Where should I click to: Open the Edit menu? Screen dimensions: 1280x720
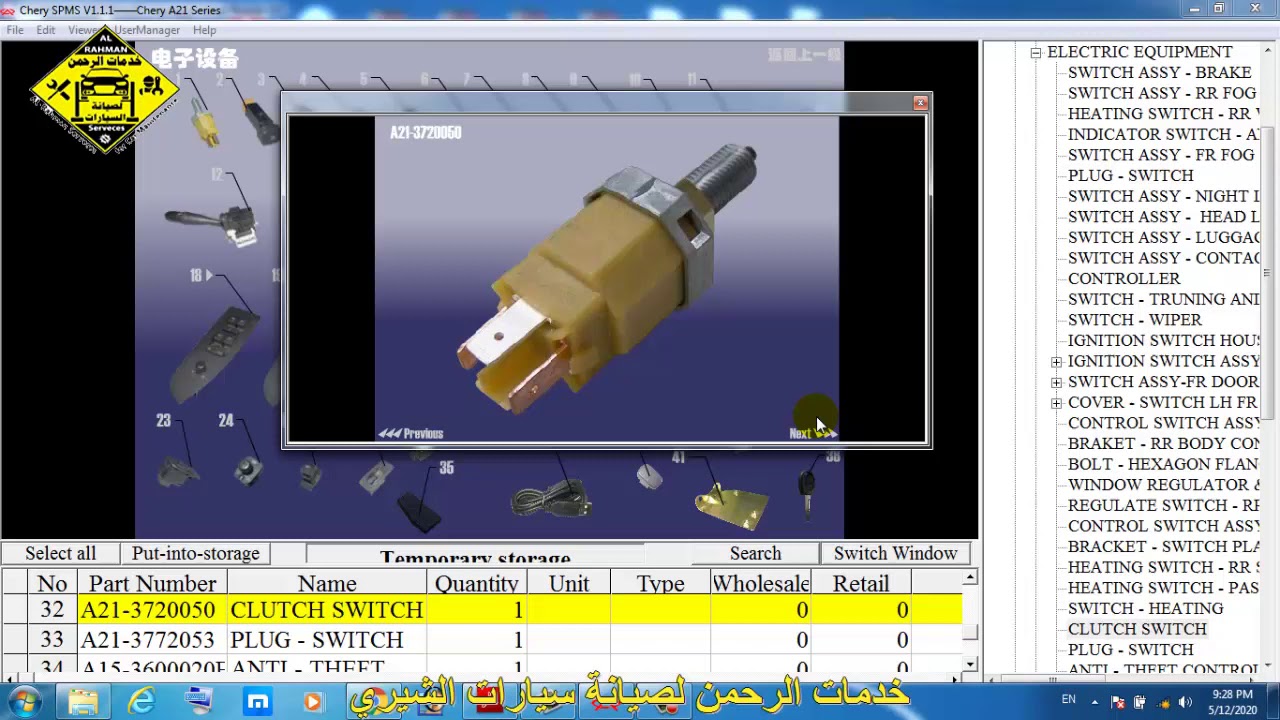(46, 30)
